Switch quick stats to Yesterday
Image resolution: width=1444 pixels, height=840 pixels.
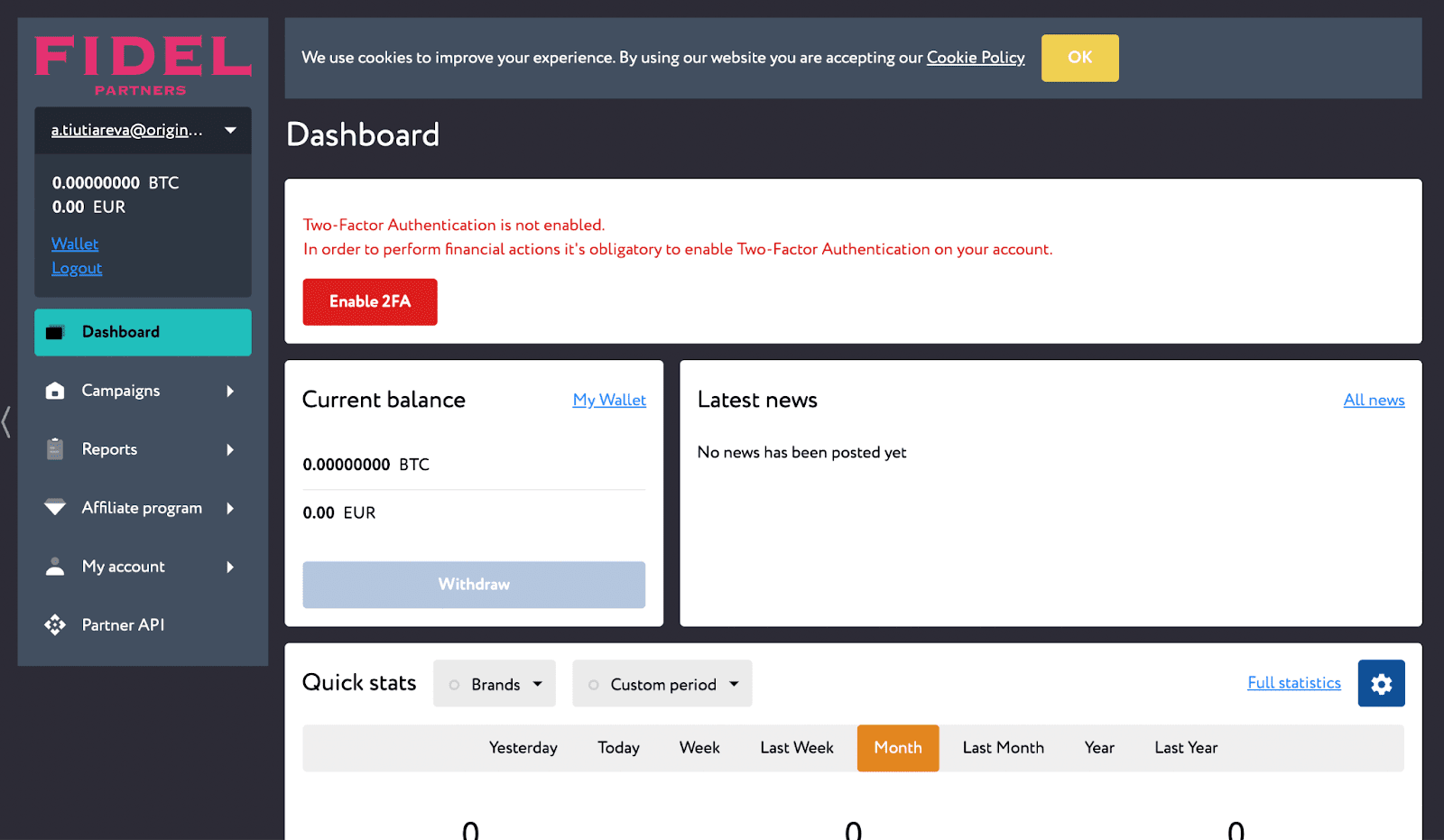523,748
